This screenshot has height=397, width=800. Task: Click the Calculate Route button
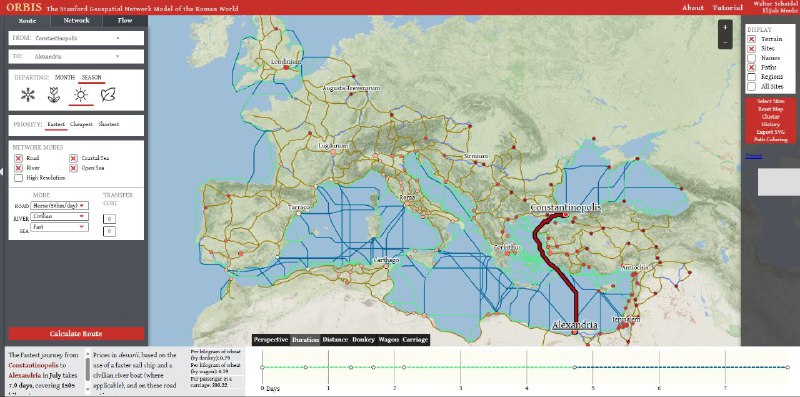76,334
